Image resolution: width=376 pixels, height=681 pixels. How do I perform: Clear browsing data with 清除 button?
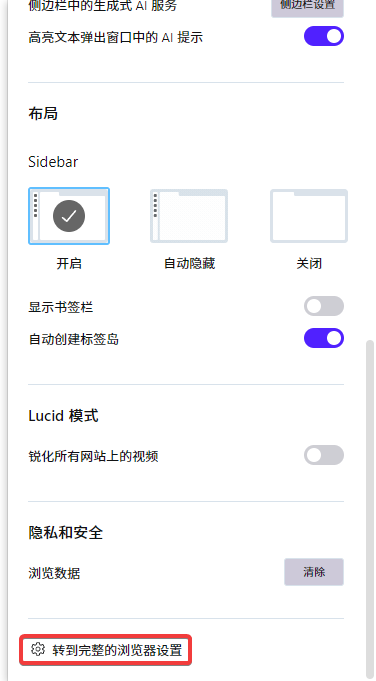pos(314,572)
